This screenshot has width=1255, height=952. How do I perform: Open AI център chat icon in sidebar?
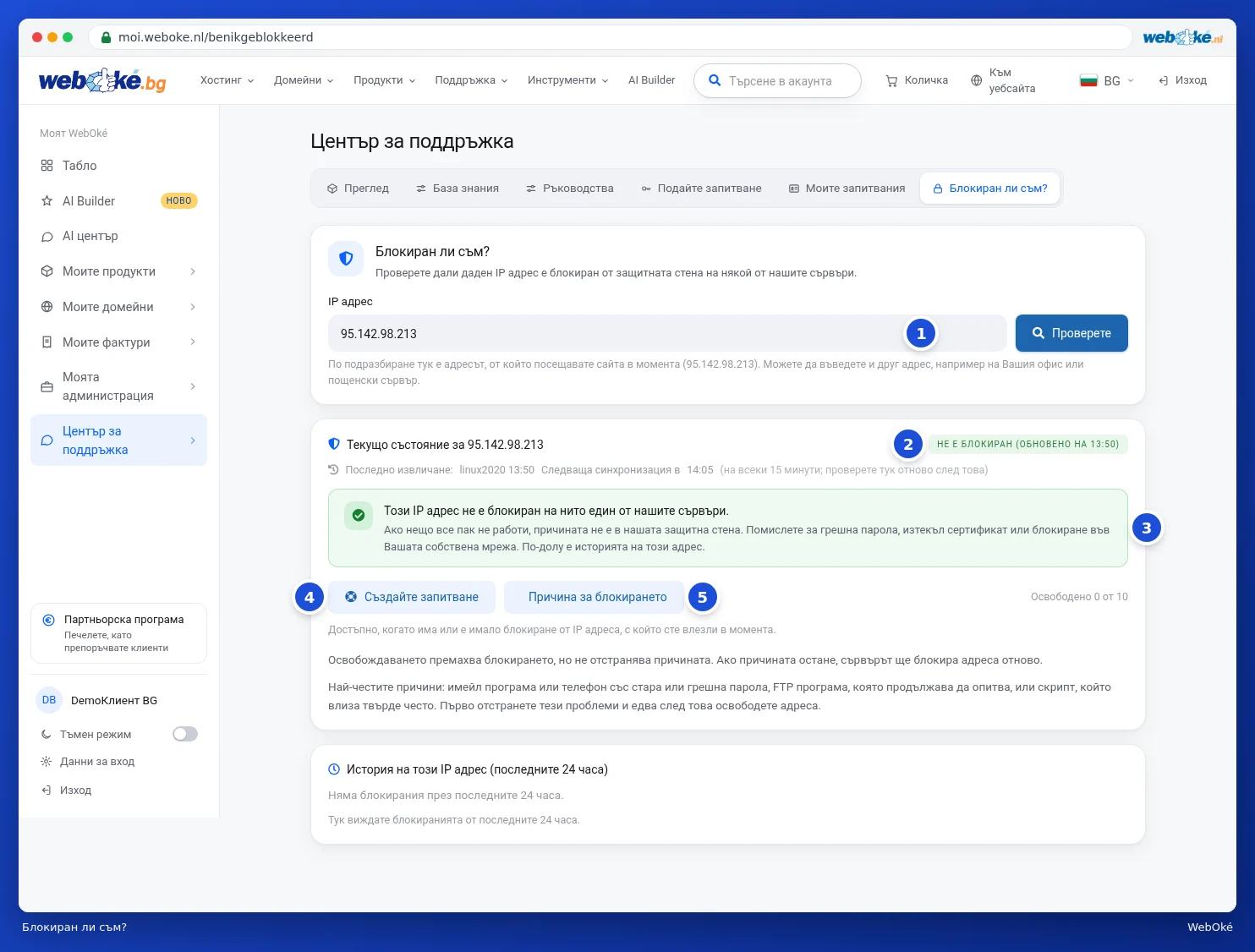tap(47, 237)
